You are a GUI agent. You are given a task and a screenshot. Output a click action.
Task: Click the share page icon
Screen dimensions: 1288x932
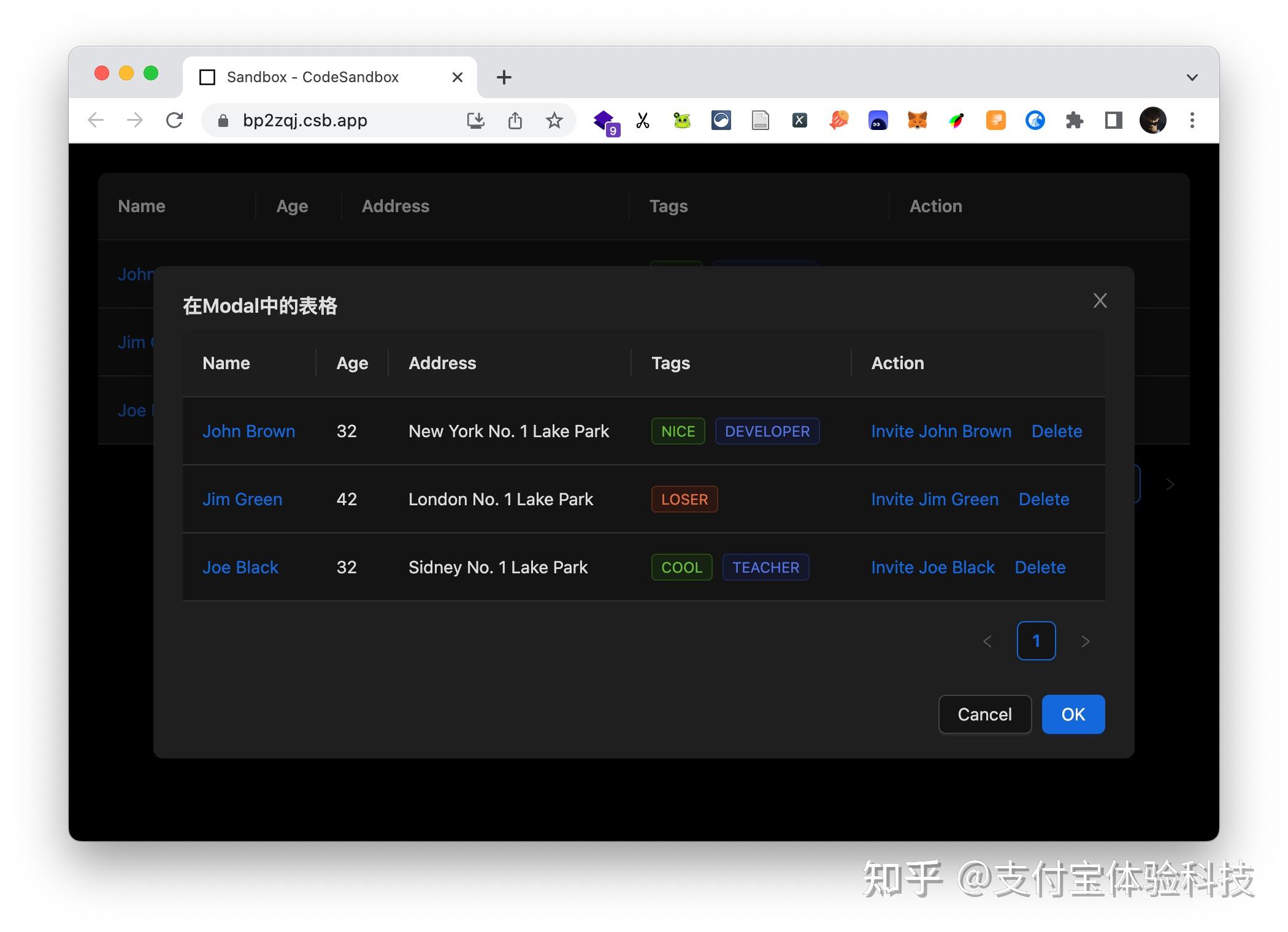[515, 120]
